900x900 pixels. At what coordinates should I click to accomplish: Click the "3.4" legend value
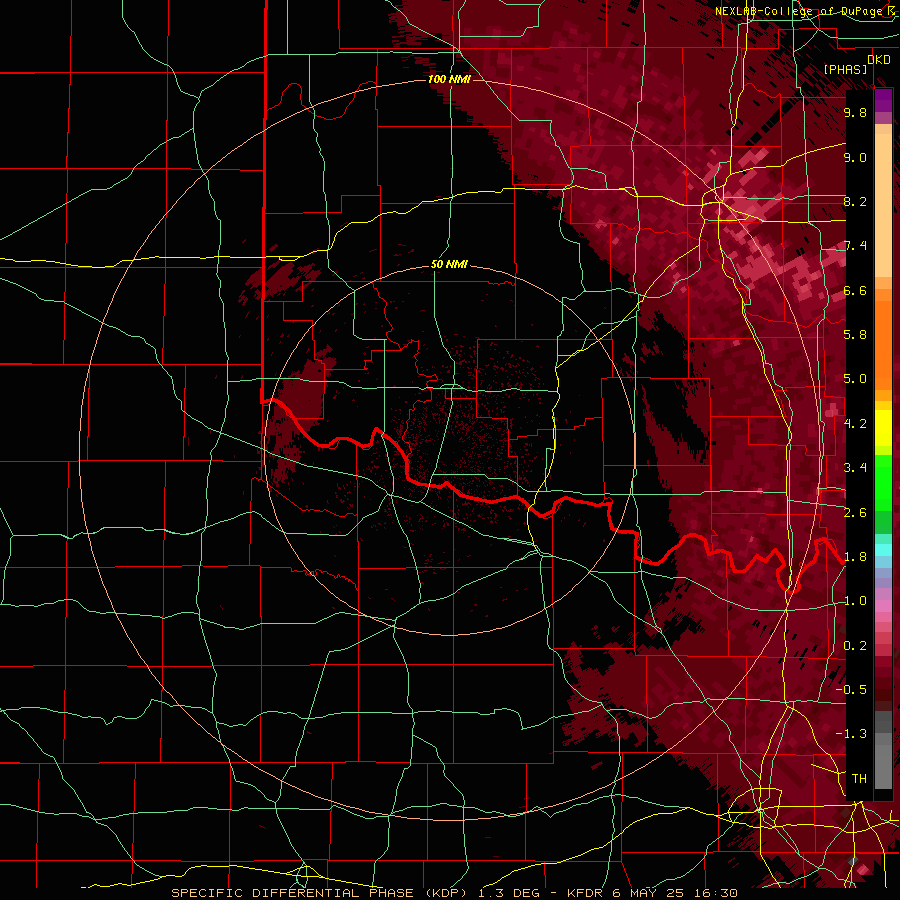(855, 467)
